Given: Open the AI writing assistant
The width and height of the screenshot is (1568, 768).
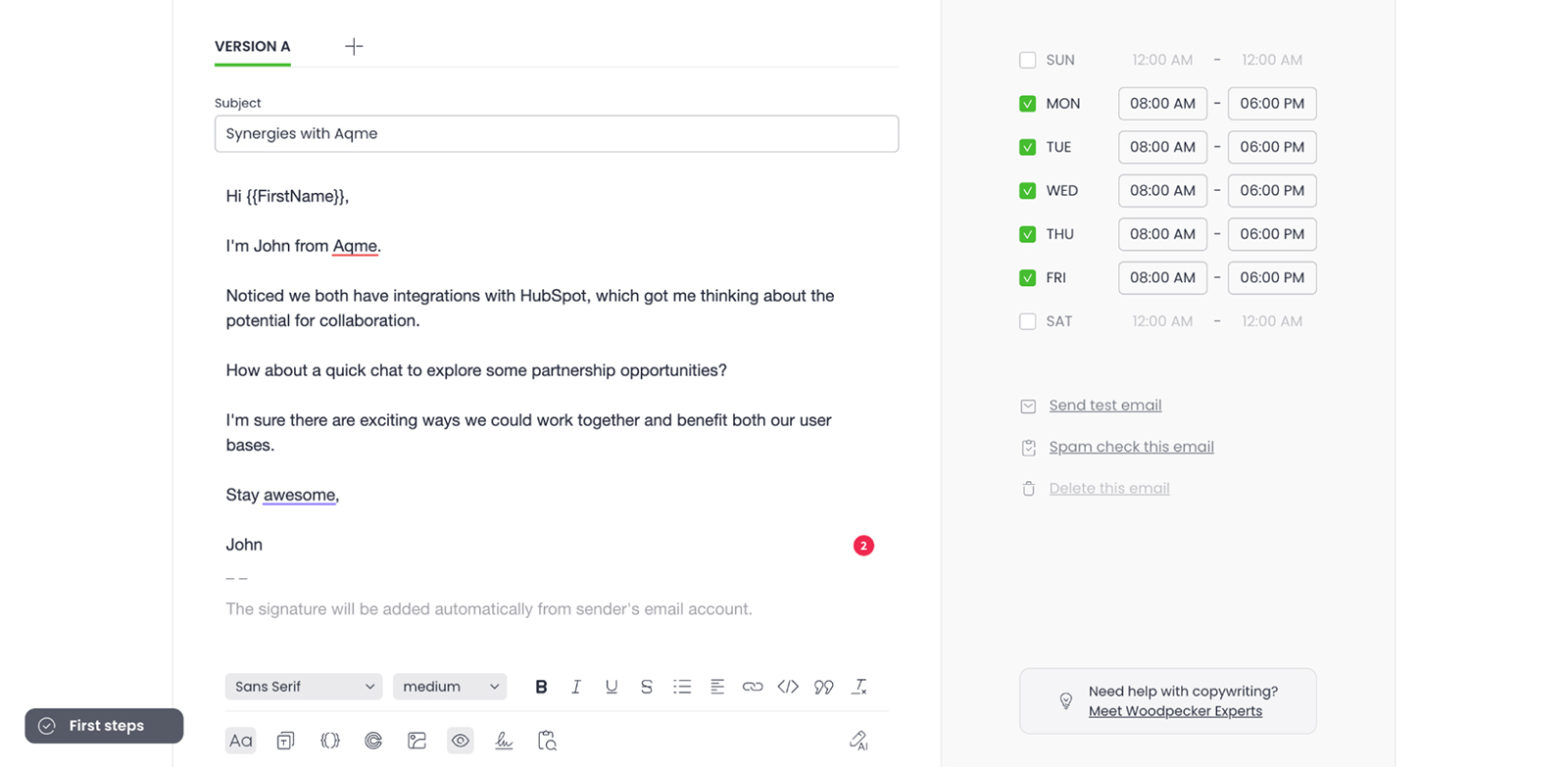Looking at the screenshot, I should (858, 741).
